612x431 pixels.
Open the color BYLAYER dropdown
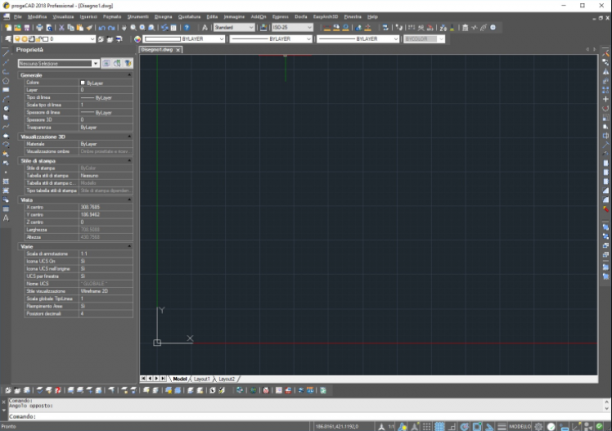pyautogui.click(x=184, y=39)
